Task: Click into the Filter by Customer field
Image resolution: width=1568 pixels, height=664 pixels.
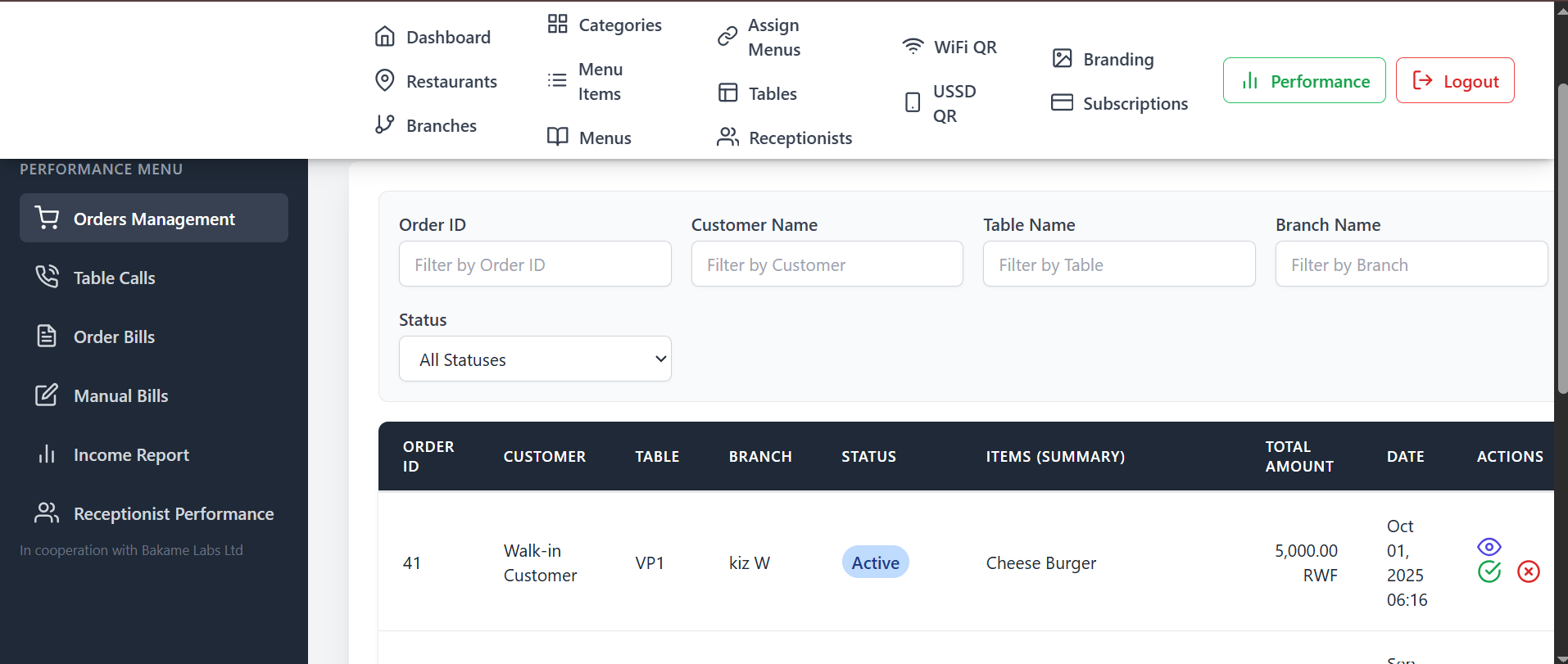Action: (827, 264)
